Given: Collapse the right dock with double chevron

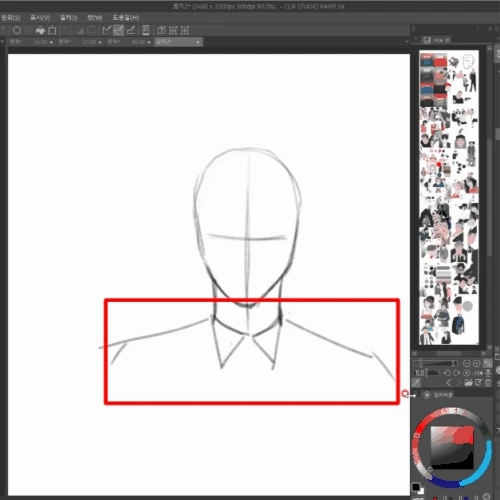Looking at the screenshot, I should tap(490, 29).
